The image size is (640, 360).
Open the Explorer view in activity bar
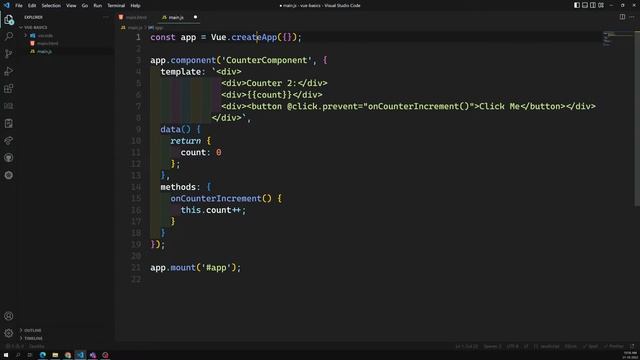tap(9, 20)
